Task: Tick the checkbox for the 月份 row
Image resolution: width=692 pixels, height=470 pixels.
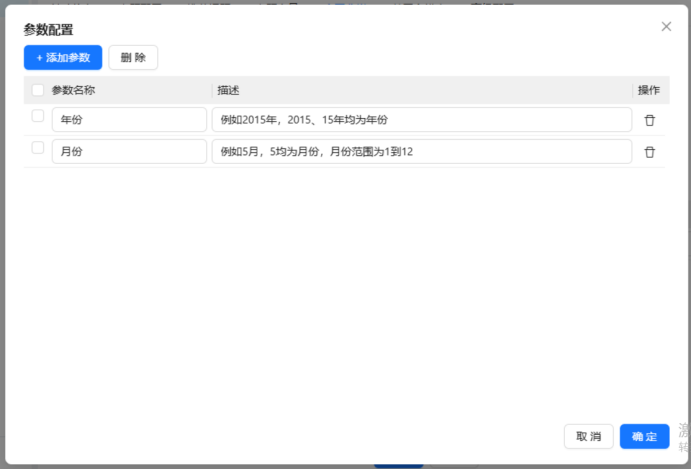Action: [x=38, y=148]
